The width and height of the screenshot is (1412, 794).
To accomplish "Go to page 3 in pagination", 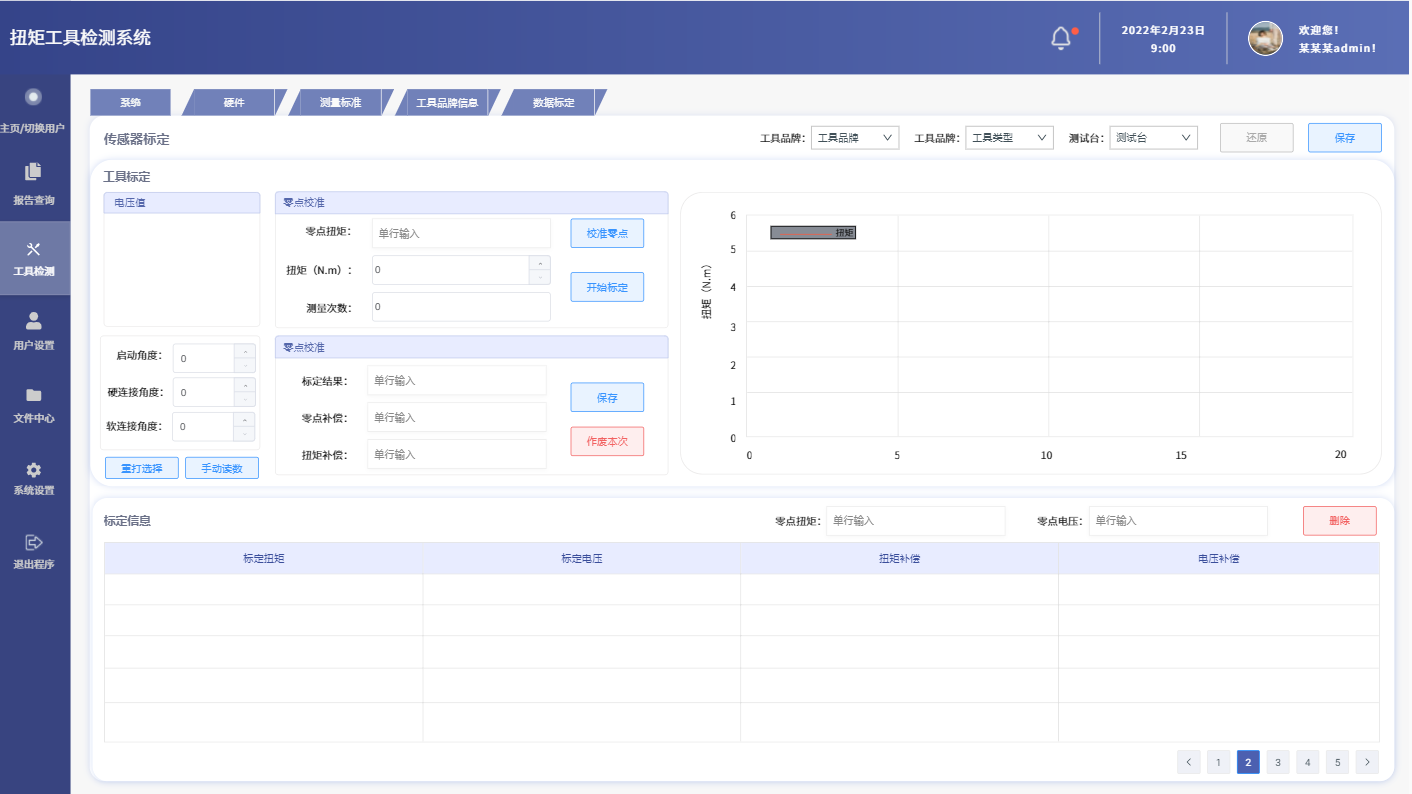I will pos(1278,762).
